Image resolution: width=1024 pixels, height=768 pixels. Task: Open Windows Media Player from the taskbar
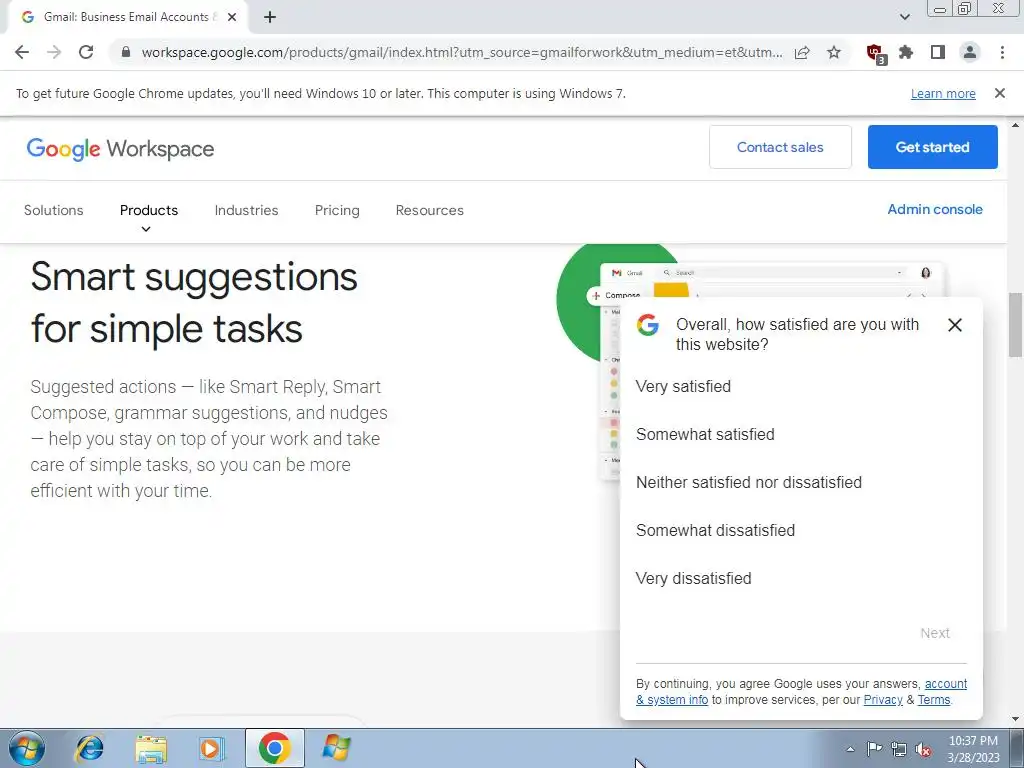[212, 748]
